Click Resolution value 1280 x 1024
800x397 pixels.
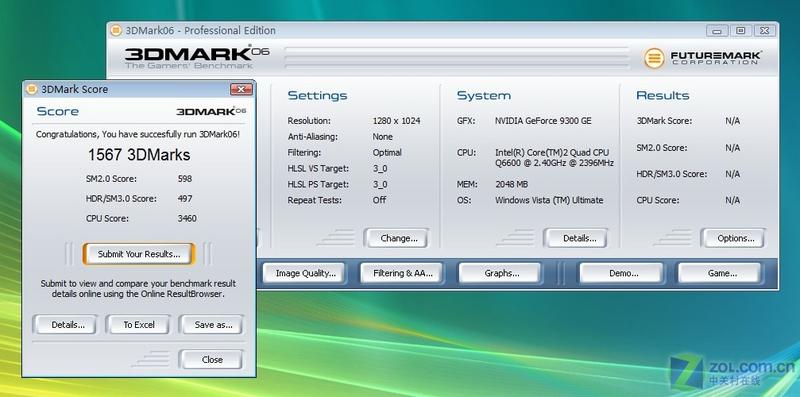tap(396, 121)
